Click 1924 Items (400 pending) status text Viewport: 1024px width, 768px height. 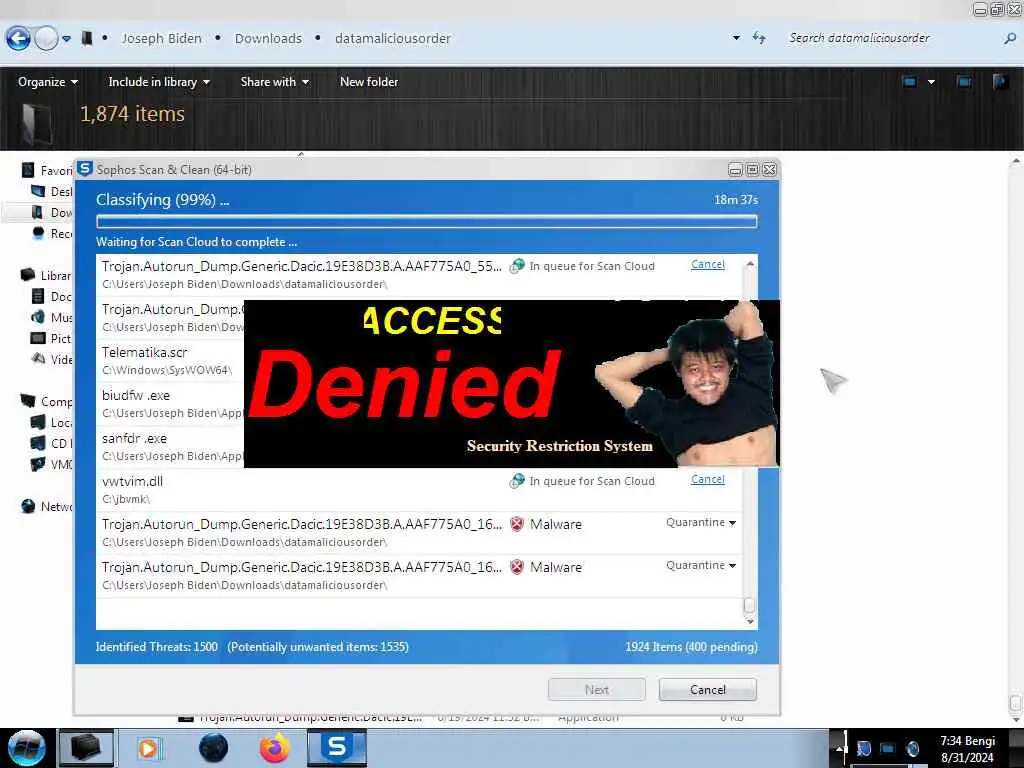point(691,647)
